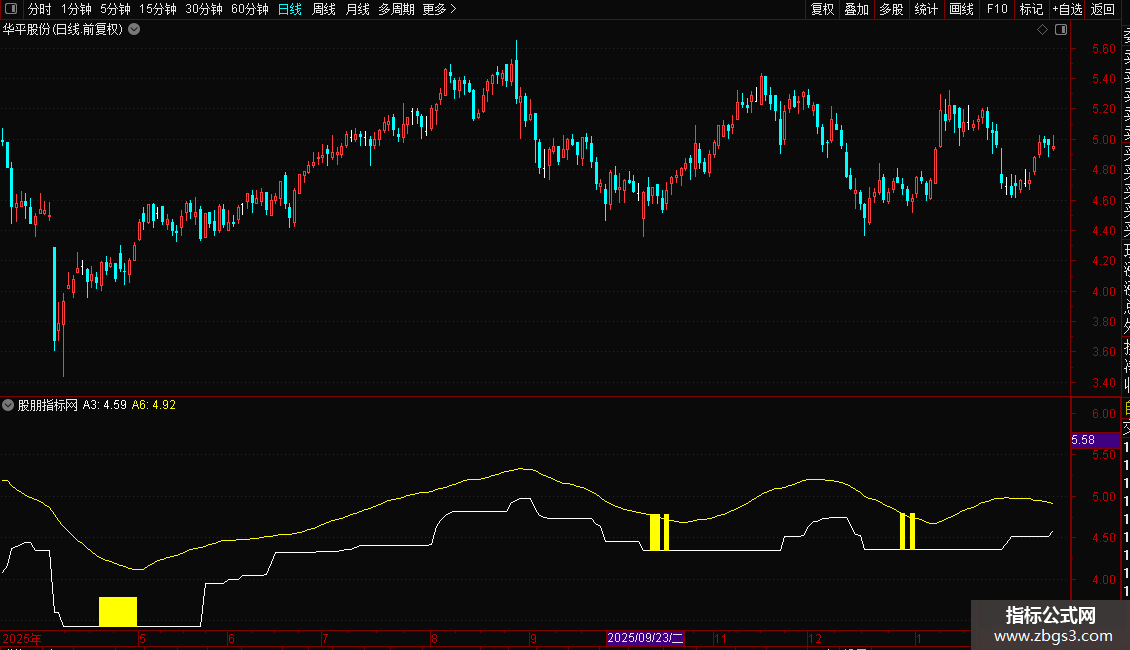
Task: Open the indicator dropdown beside 股朋指标网
Action: (8, 405)
